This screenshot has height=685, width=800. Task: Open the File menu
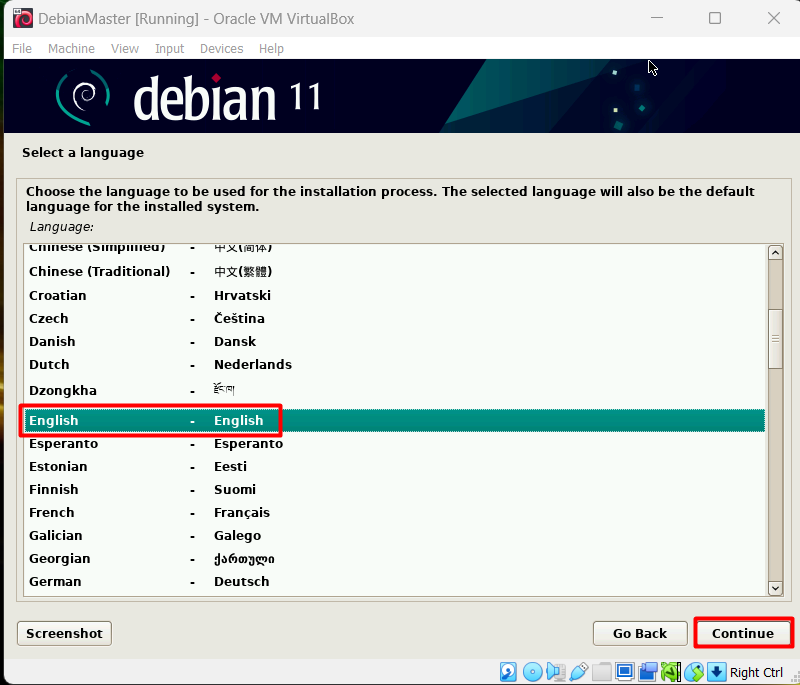pos(22,48)
